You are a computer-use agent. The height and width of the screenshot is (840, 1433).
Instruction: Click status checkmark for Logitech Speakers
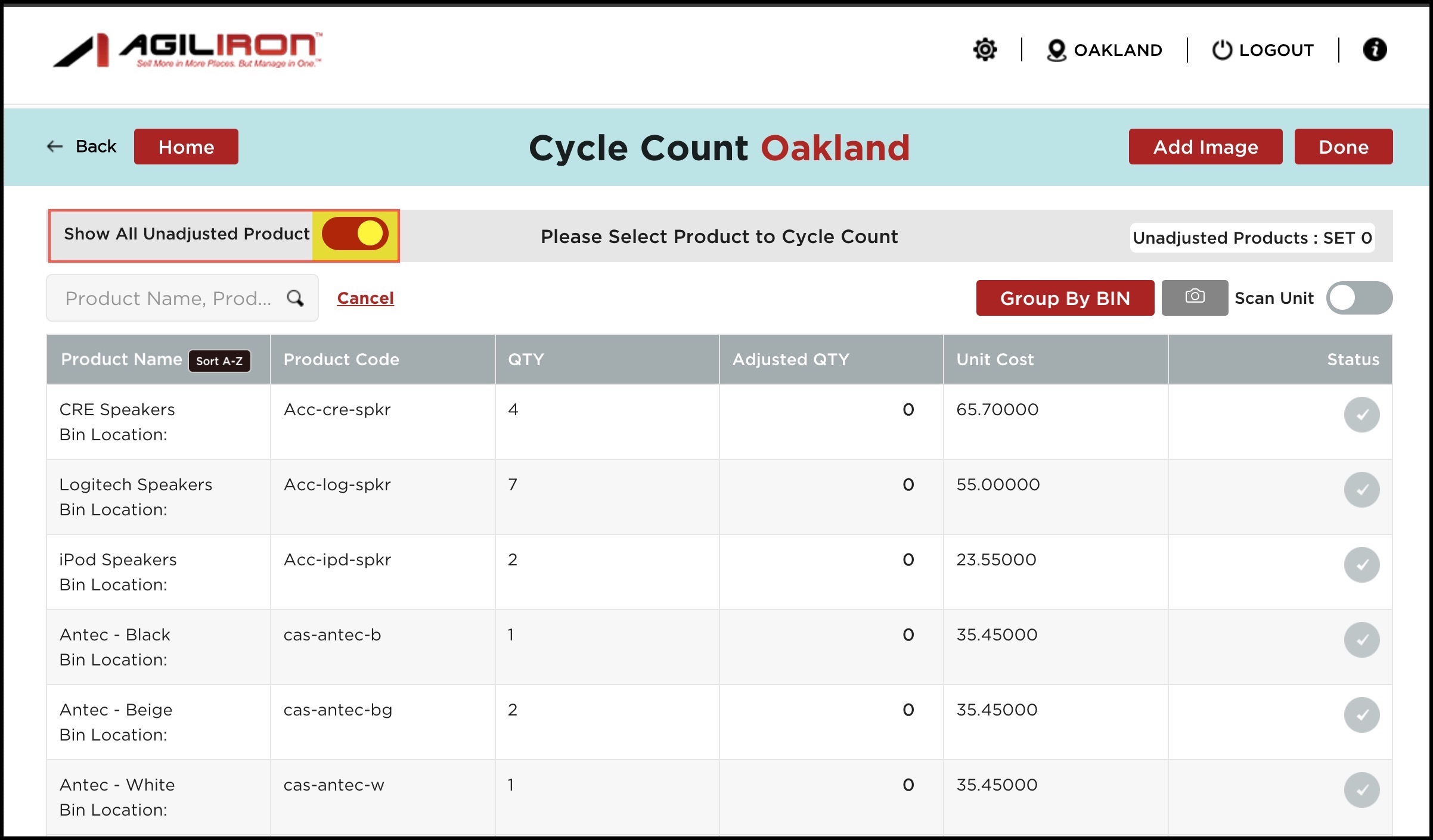[x=1361, y=490]
